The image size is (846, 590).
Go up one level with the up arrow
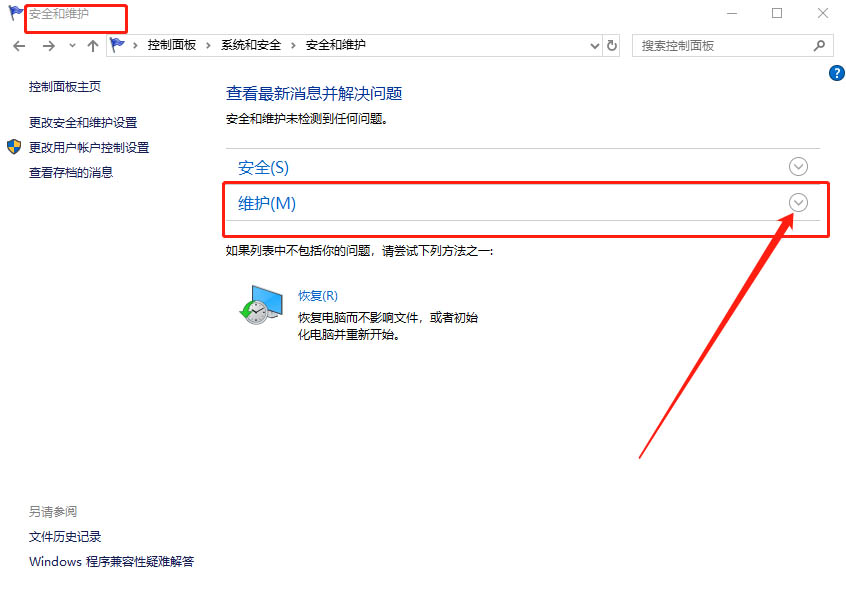(93, 46)
